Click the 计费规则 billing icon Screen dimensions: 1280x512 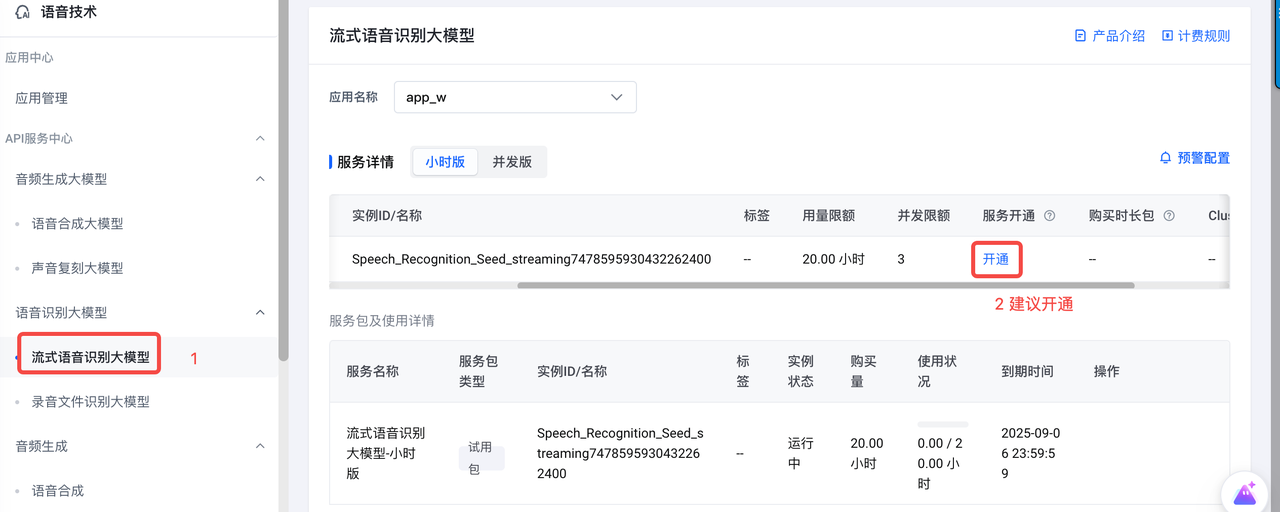click(1167, 36)
